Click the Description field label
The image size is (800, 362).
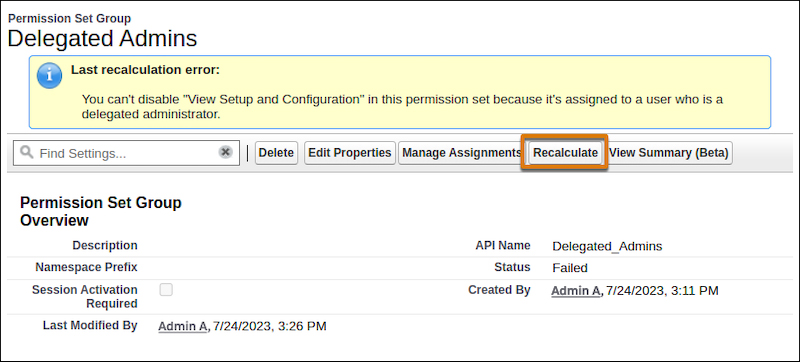point(105,246)
